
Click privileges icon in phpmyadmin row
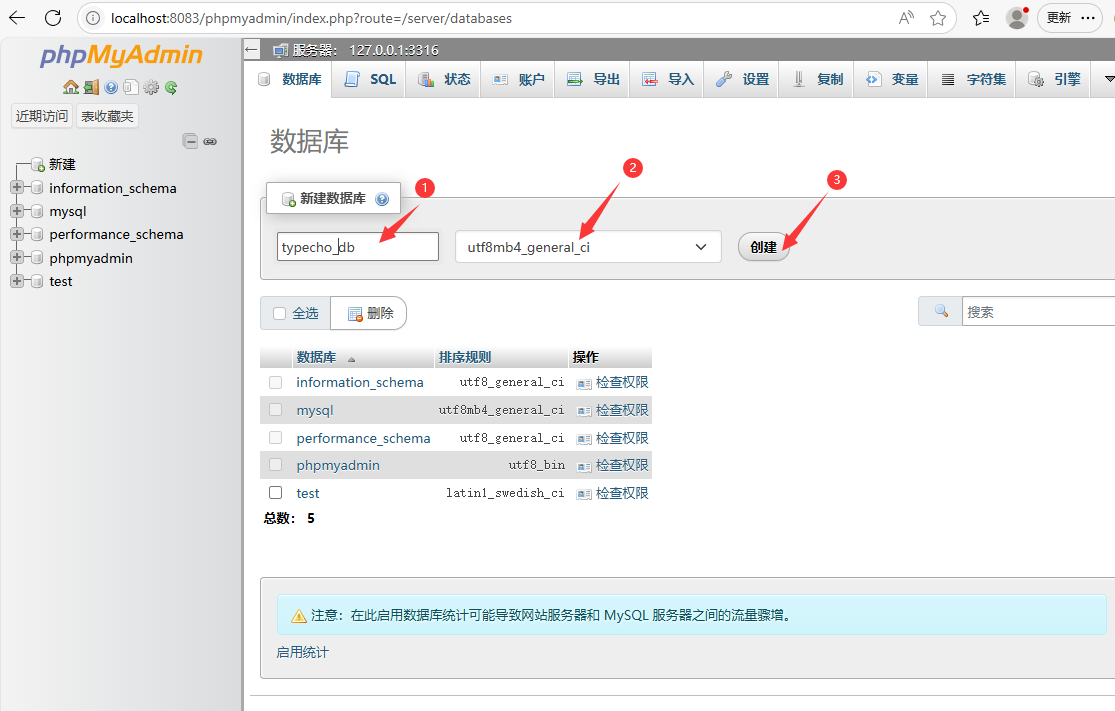pyautogui.click(x=584, y=466)
